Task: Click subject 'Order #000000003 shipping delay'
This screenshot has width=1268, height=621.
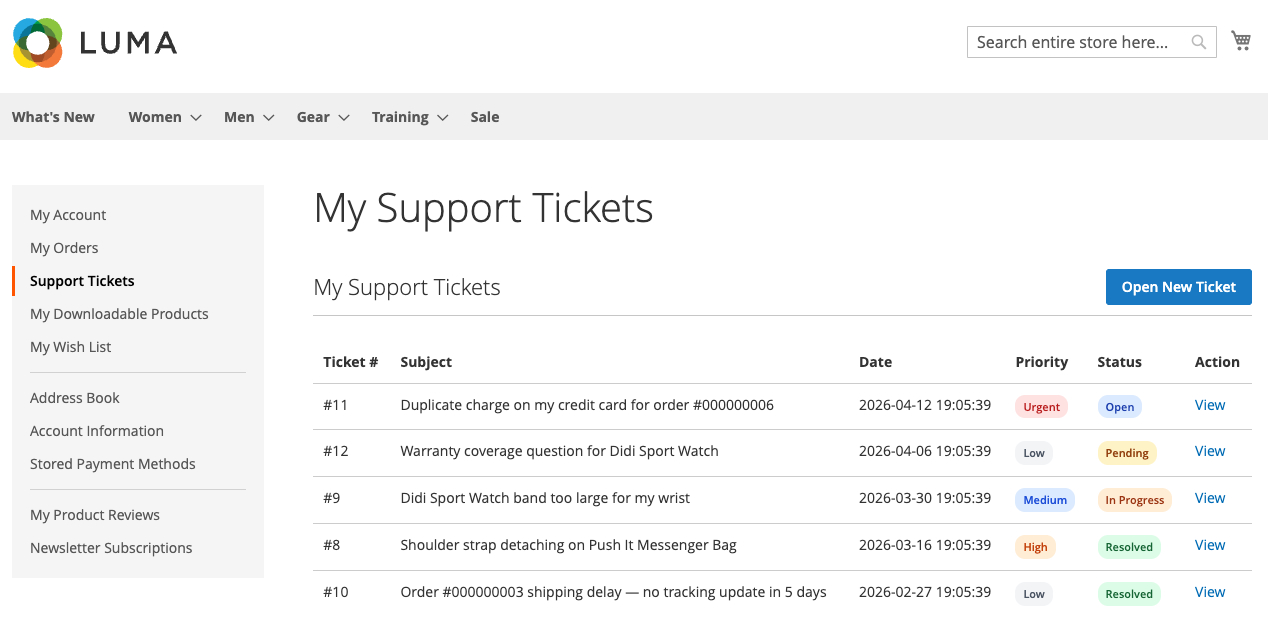Action: [613, 592]
